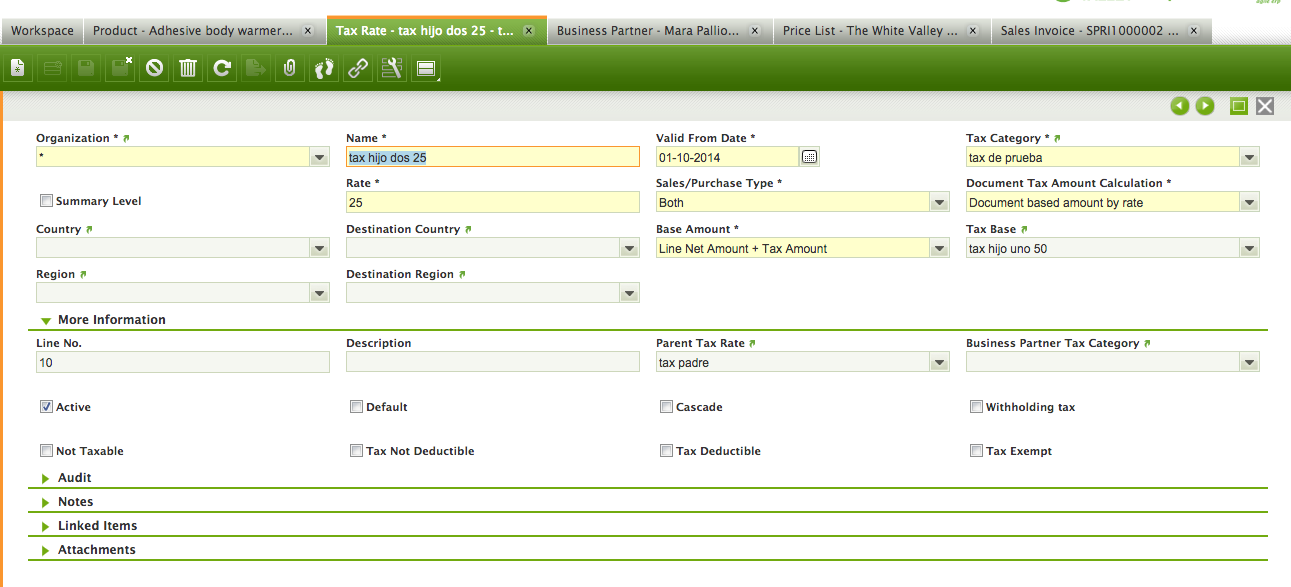Viewport: 1291px width, 587px height.
Task: Tick the Withholding tax checkbox
Action: pyautogui.click(x=976, y=407)
